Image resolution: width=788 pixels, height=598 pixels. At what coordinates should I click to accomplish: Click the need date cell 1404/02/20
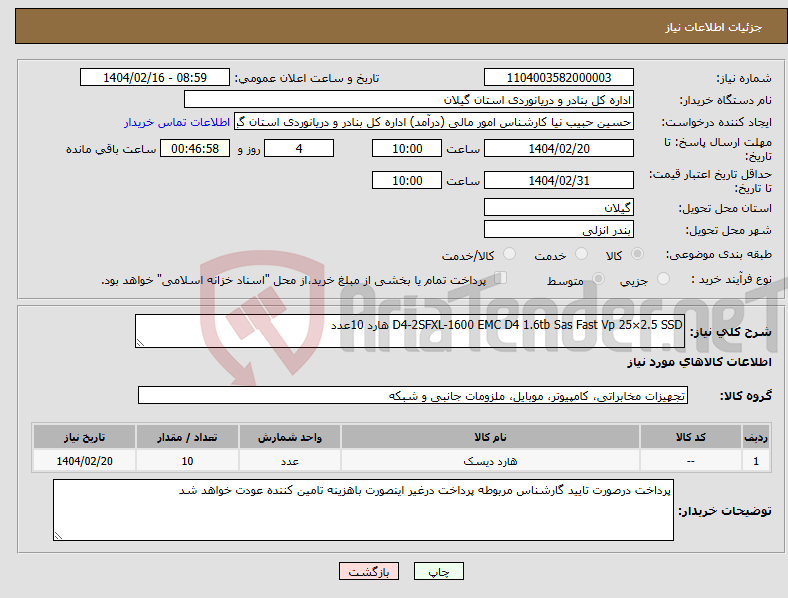point(84,461)
